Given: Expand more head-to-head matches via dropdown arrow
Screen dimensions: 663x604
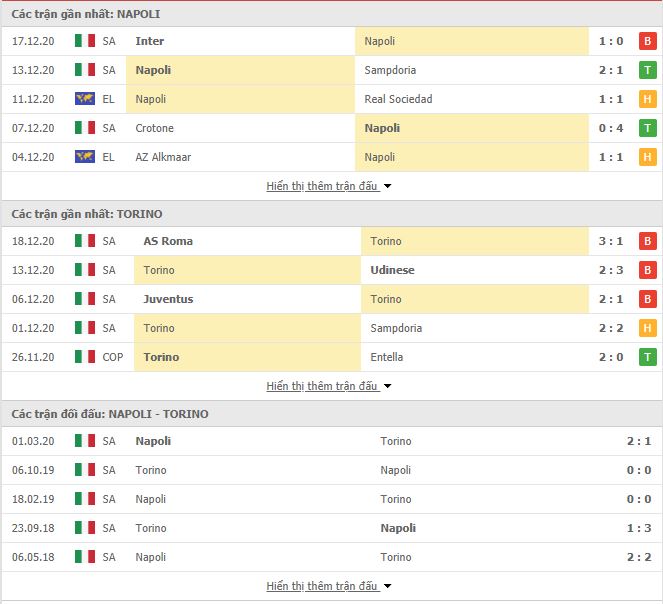Looking at the screenshot, I should (x=387, y=586).
